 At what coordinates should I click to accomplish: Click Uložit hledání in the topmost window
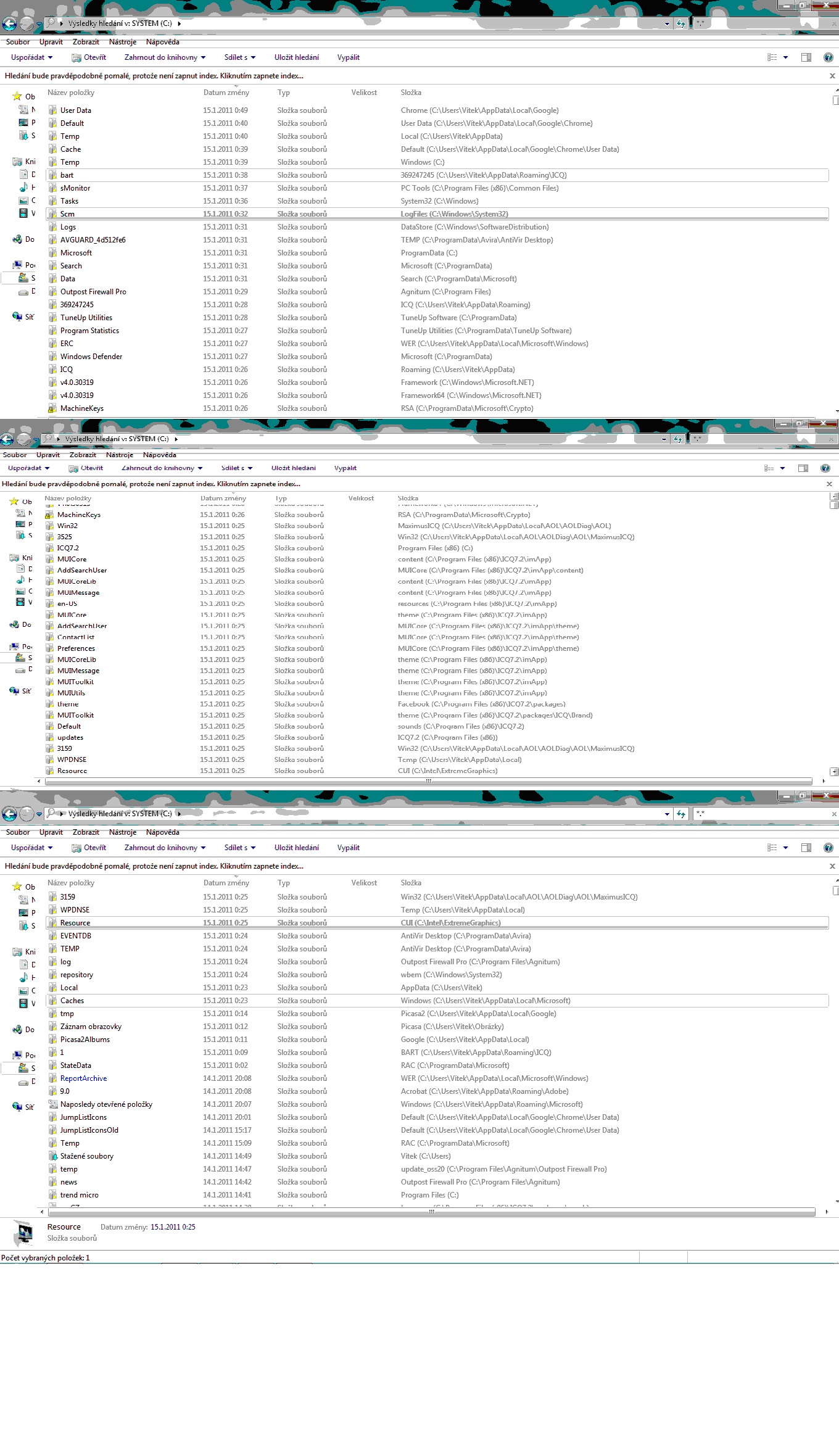(297, 57)
